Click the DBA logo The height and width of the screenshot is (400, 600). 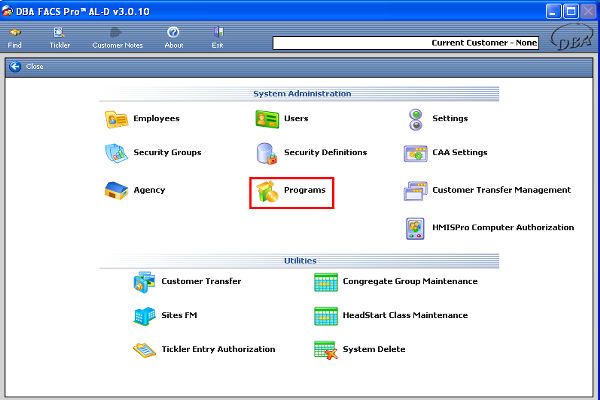571,37
